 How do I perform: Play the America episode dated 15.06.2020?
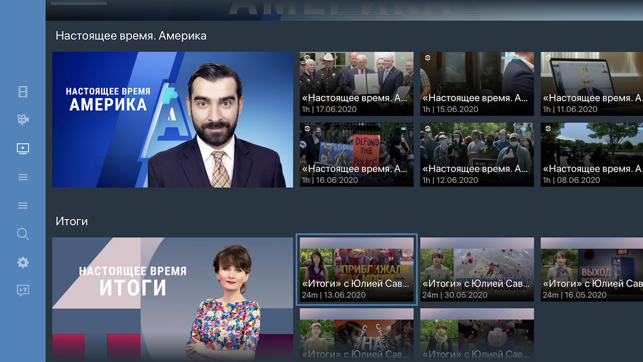pyautogui.click(x=477, y=84)
